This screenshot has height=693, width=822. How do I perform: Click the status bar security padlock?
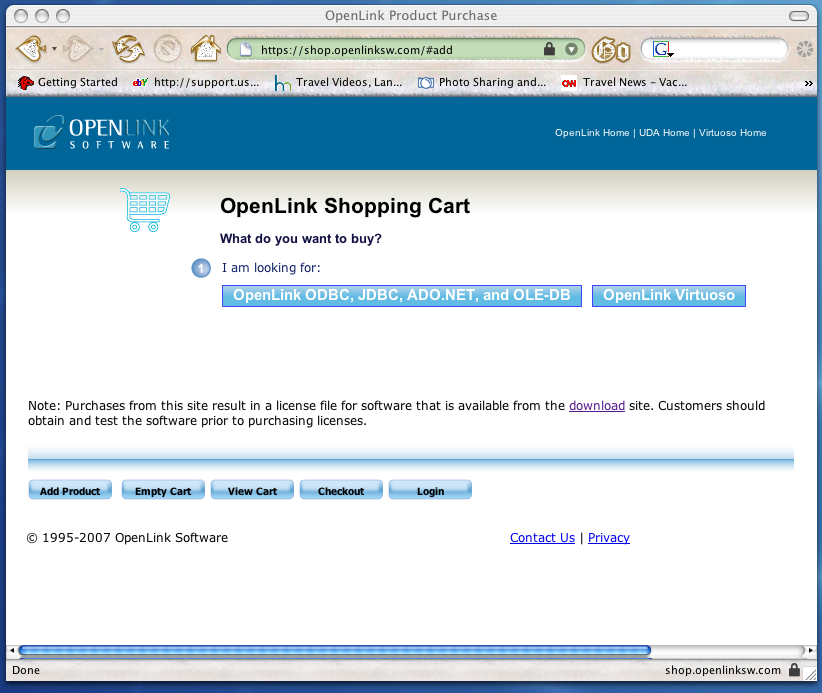pos(794,670)
